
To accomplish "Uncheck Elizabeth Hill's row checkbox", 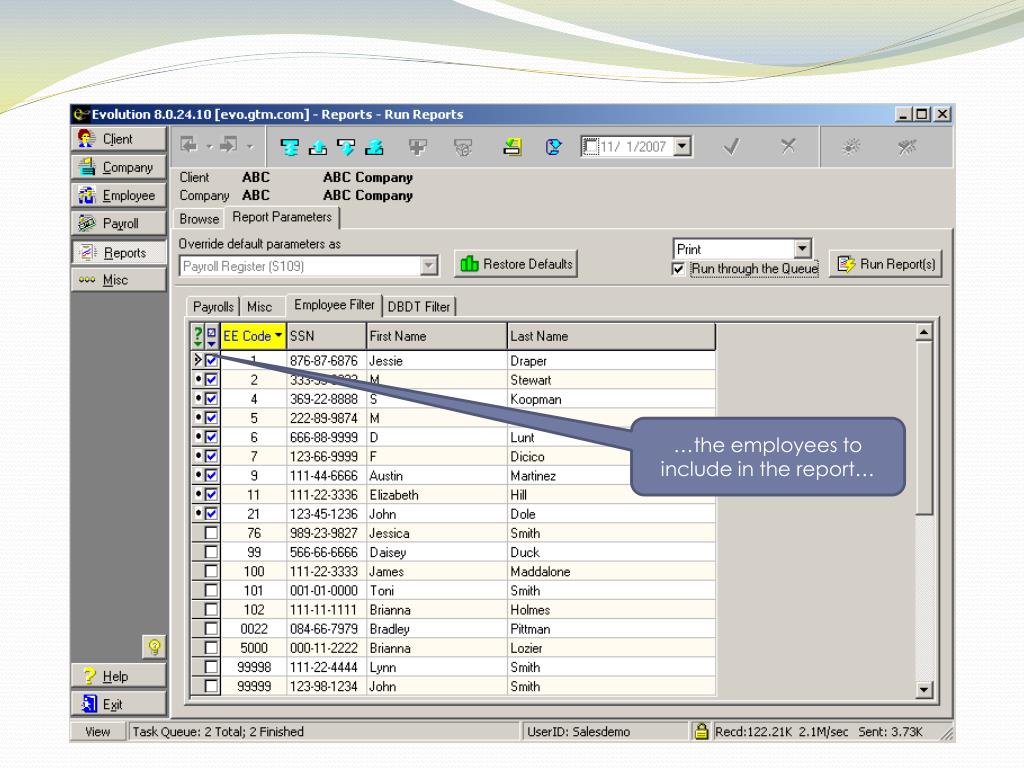I will [x=211, y=494].
